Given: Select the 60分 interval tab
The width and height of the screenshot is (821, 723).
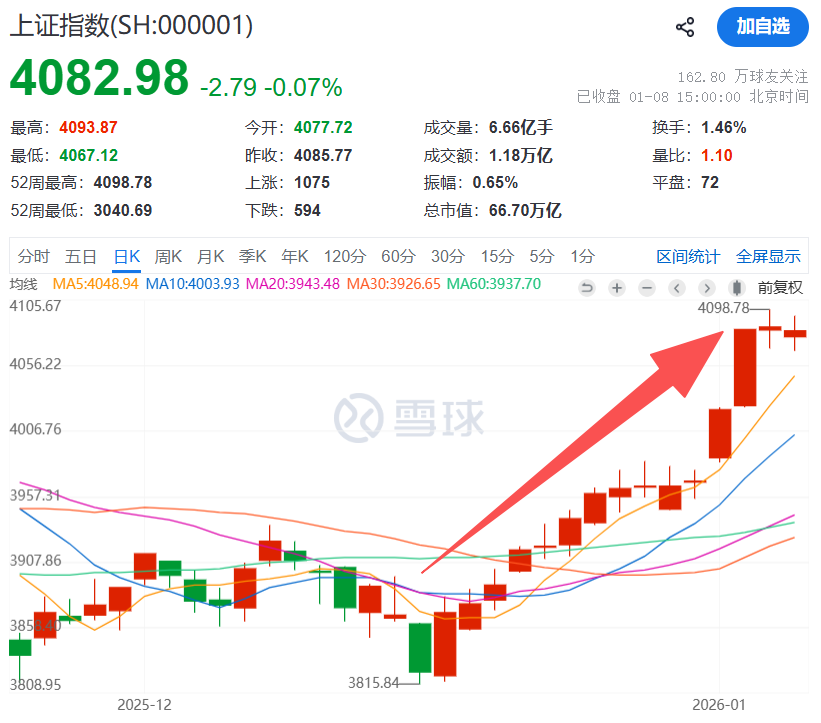Looking at the screenshot, I should pos(398,256).
